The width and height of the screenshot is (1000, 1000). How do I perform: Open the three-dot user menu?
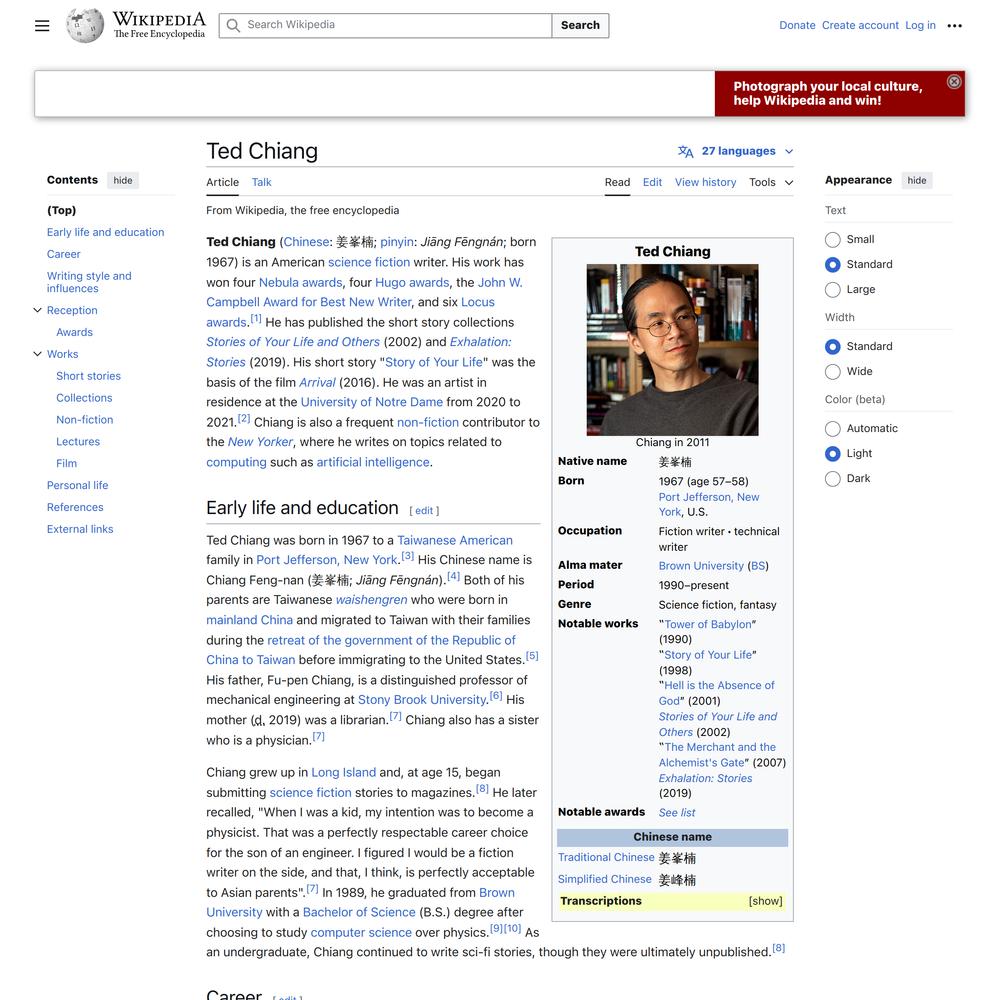[954, 26]
